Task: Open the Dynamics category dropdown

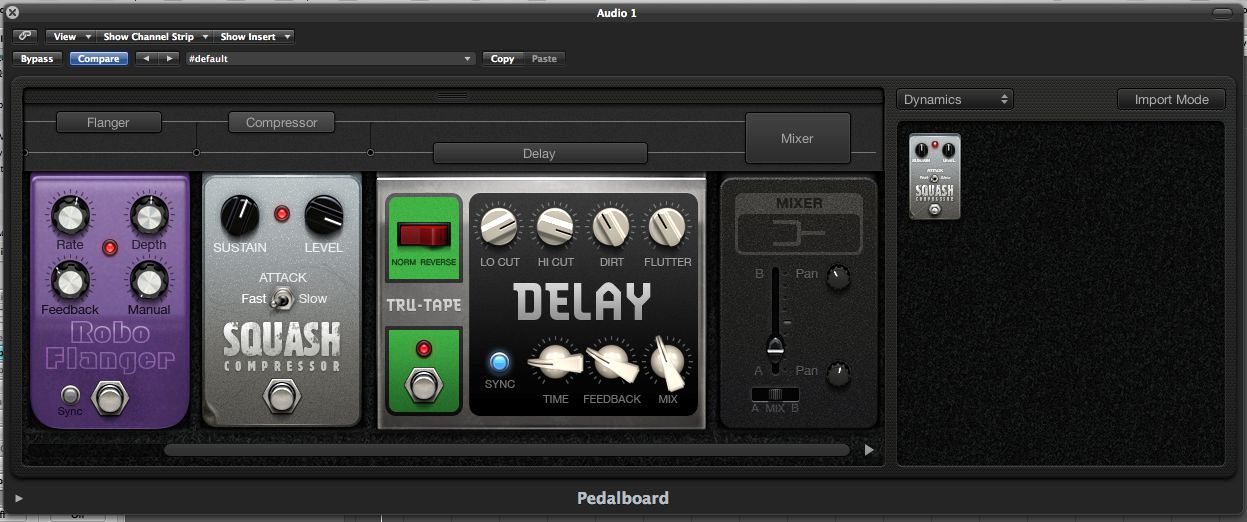Action: pos(956,100)
